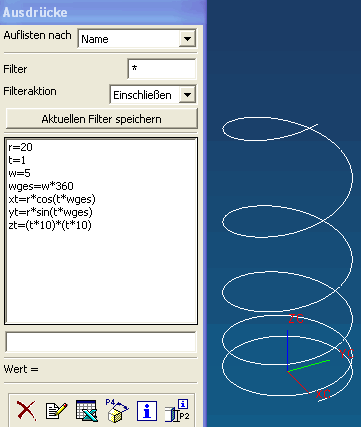Click the P2 reference info icon
The width and height of the screenshot is (361, 427).
[178, 411]
